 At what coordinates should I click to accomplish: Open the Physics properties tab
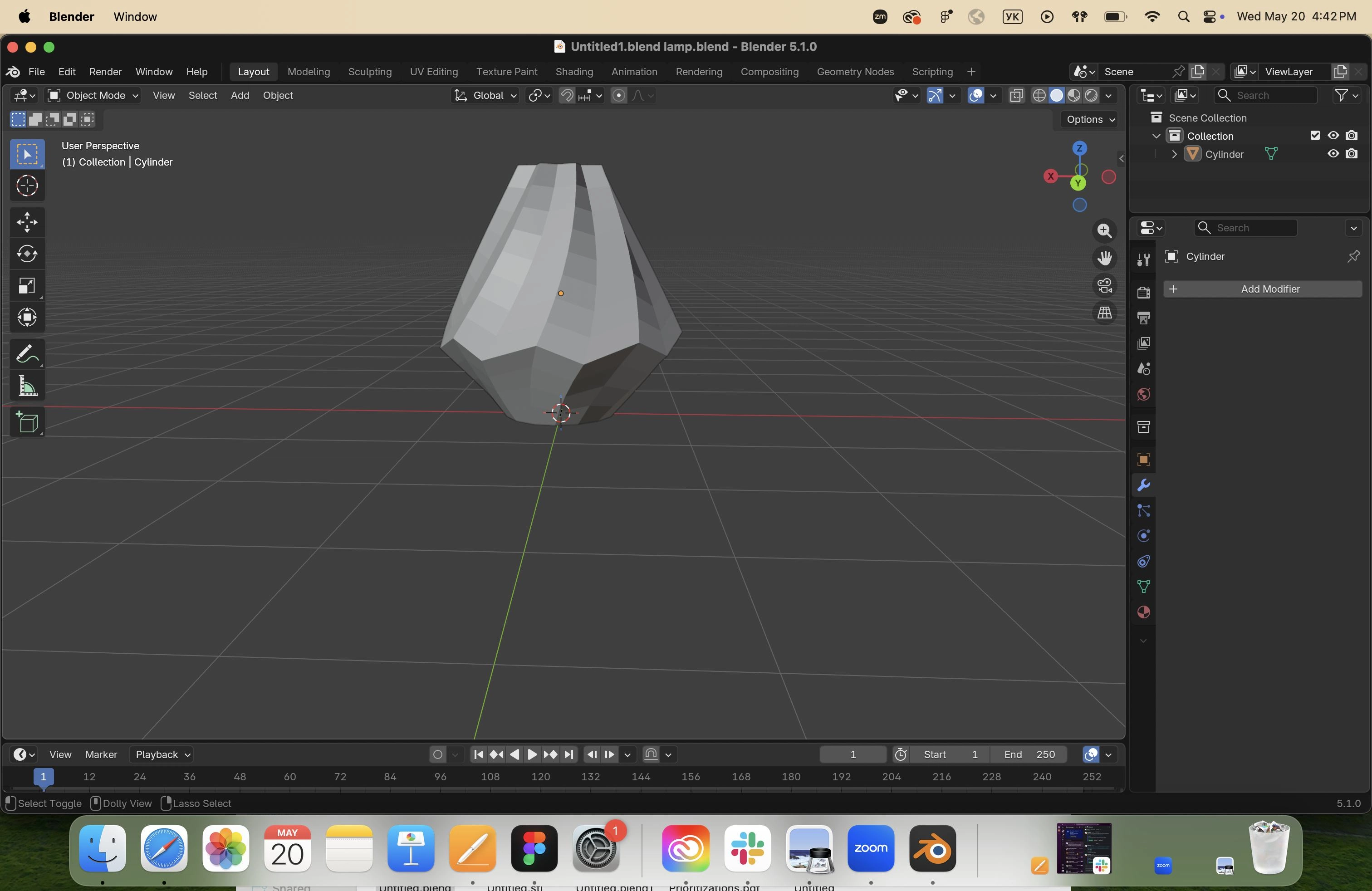tap(1144, 536)
